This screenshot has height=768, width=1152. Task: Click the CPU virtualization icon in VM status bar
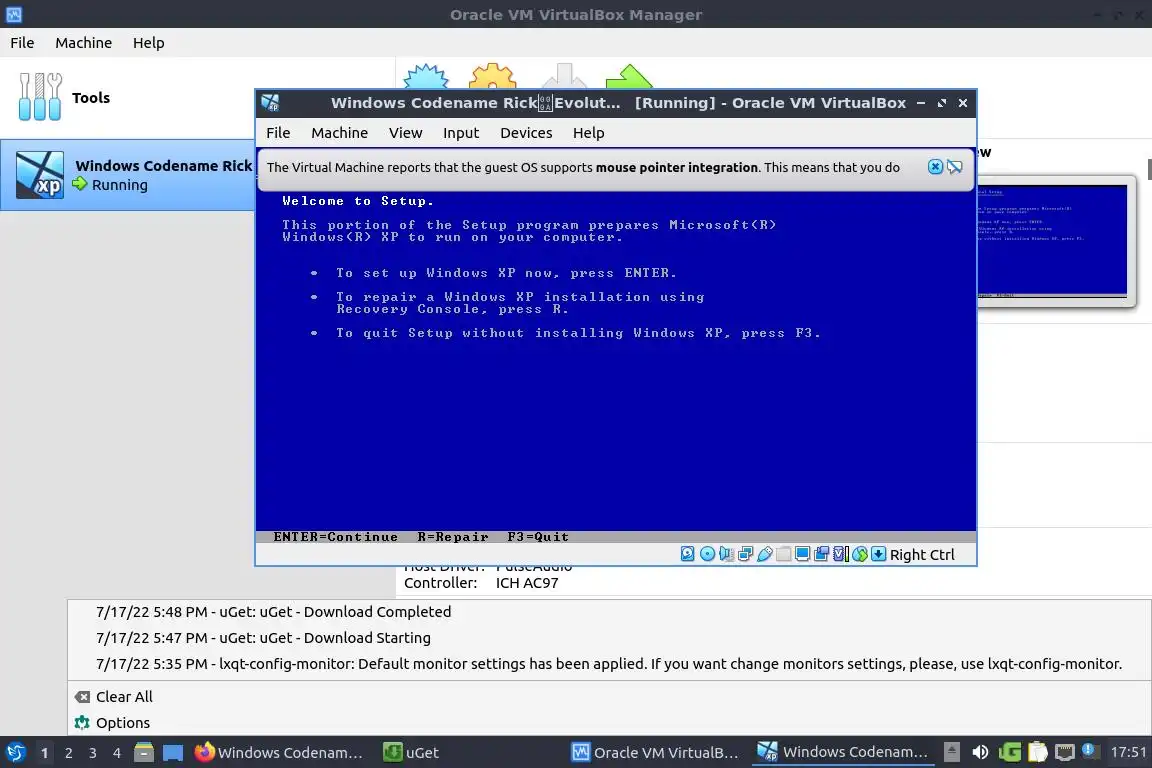coord(841,554)
